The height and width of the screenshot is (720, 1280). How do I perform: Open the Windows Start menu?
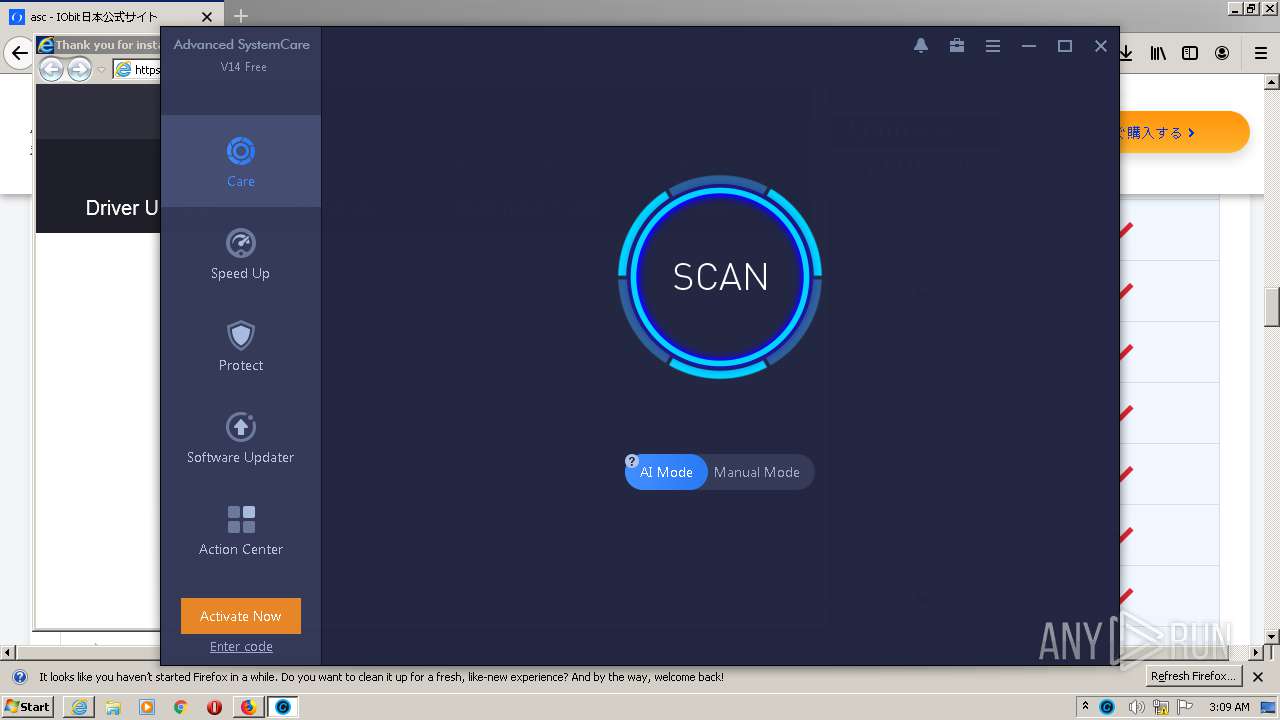[x=28, y=706]
